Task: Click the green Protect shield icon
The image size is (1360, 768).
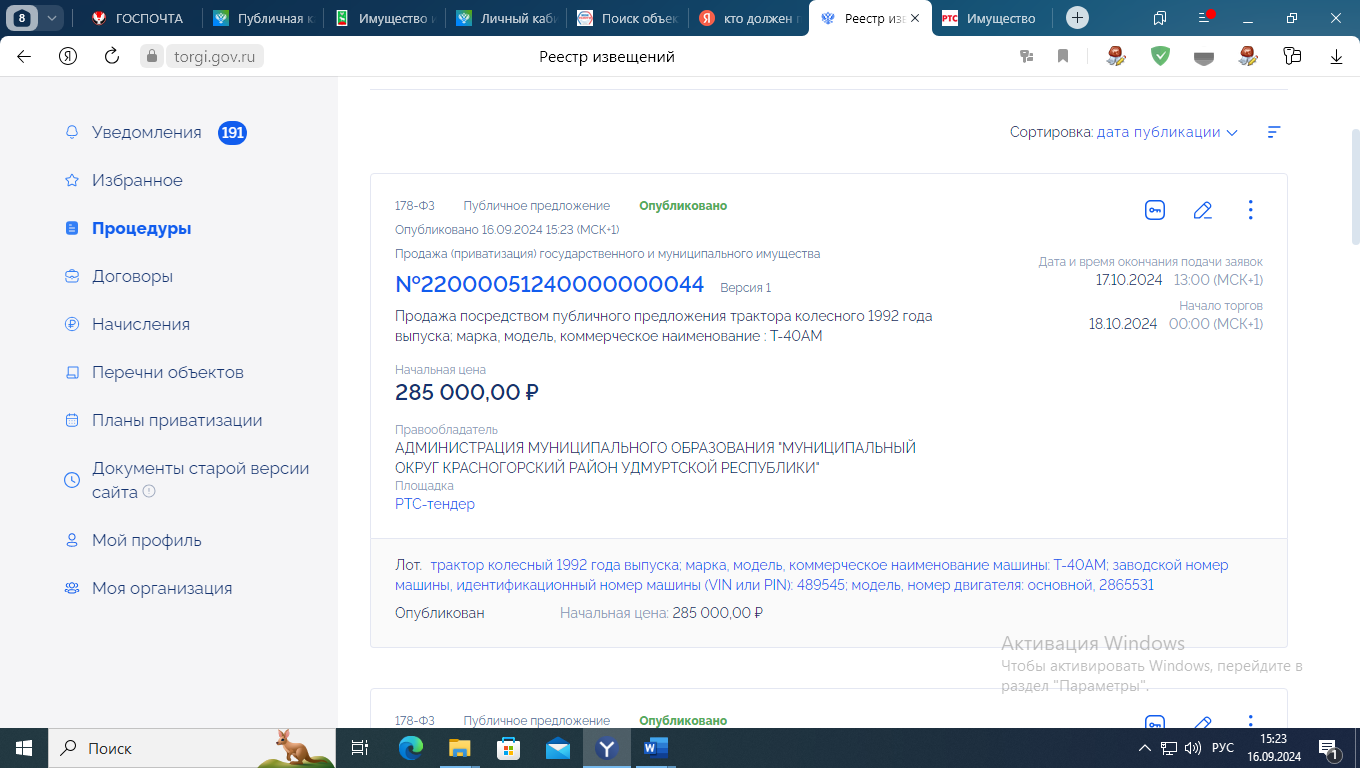Action: (1160, 57)
